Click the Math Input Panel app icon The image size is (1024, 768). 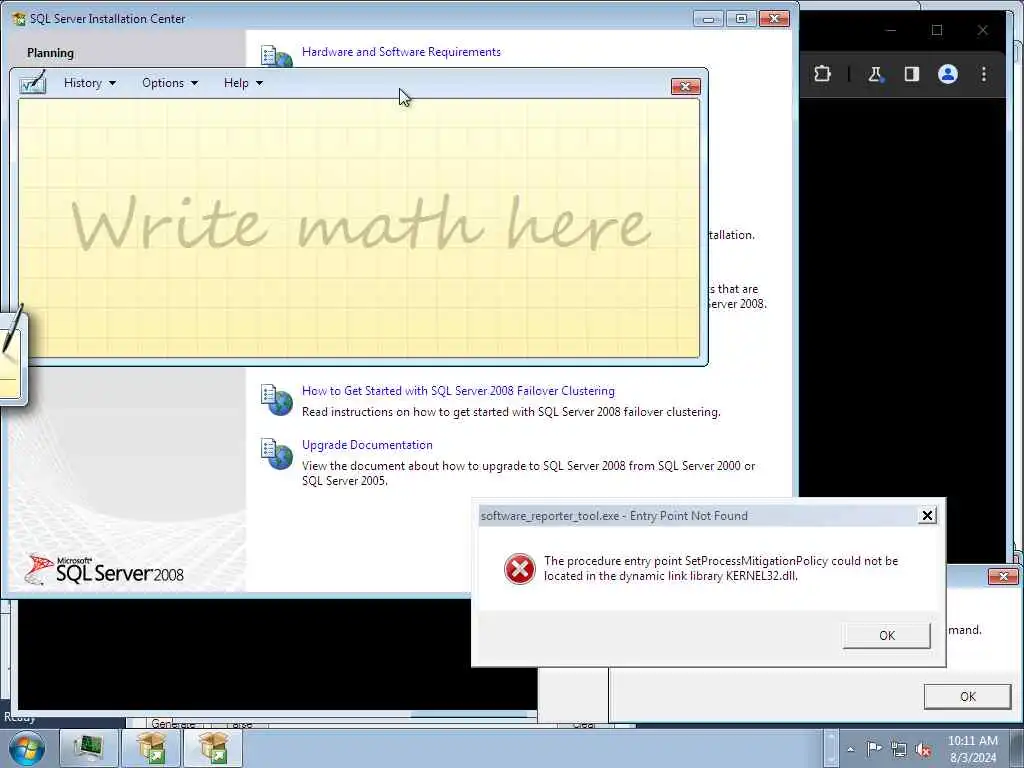pyautogui.click(x=33, y=82)
